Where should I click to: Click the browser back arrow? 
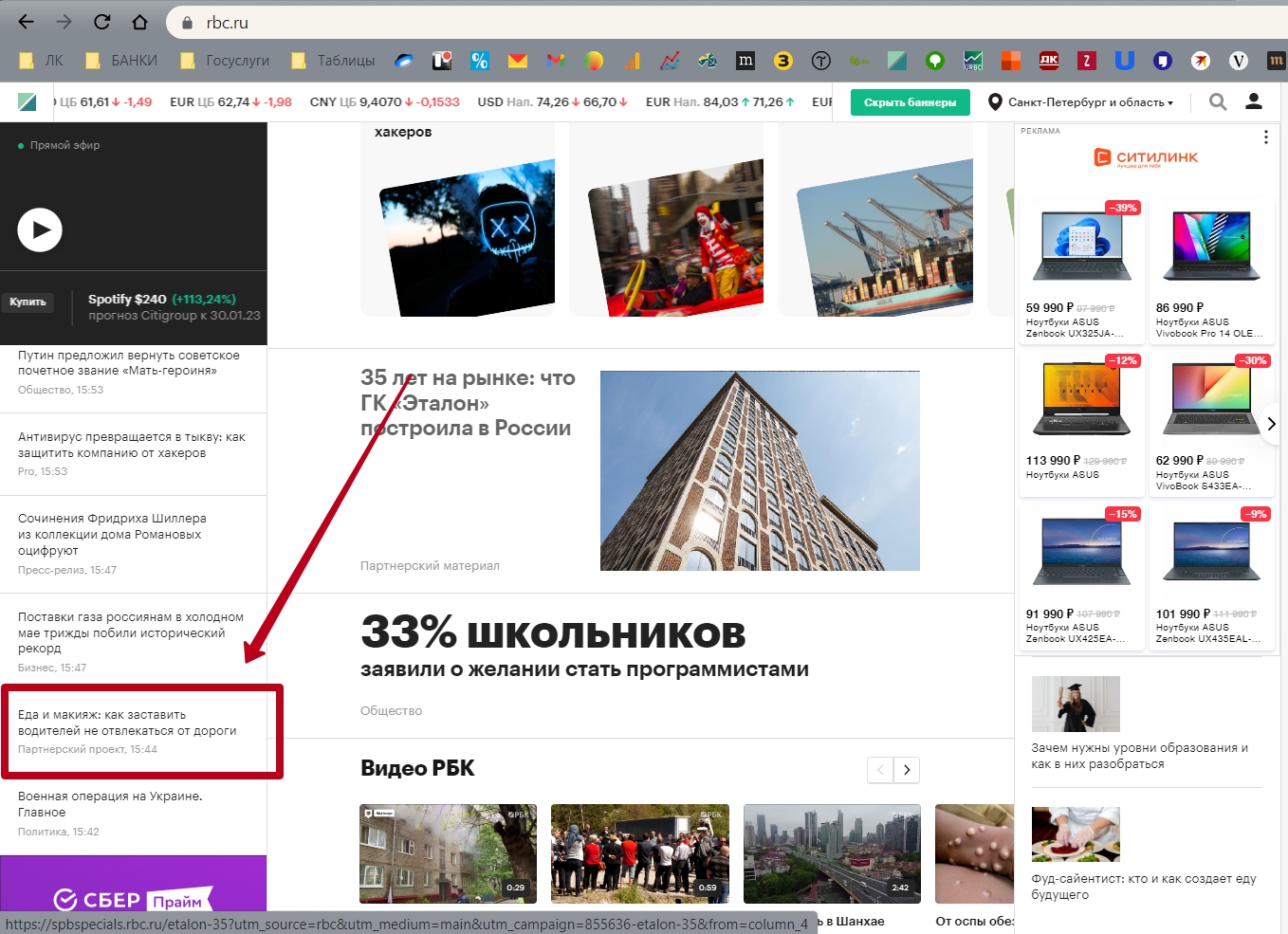click(27, 22)
